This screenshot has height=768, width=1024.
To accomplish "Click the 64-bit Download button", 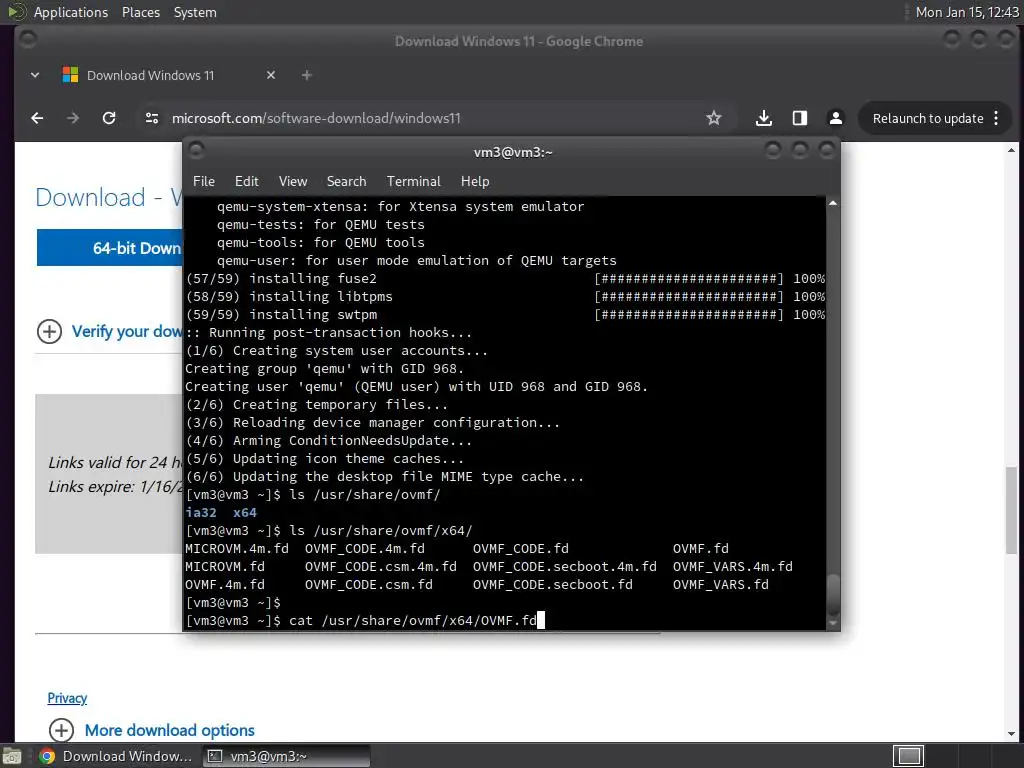I will [110, 248].
